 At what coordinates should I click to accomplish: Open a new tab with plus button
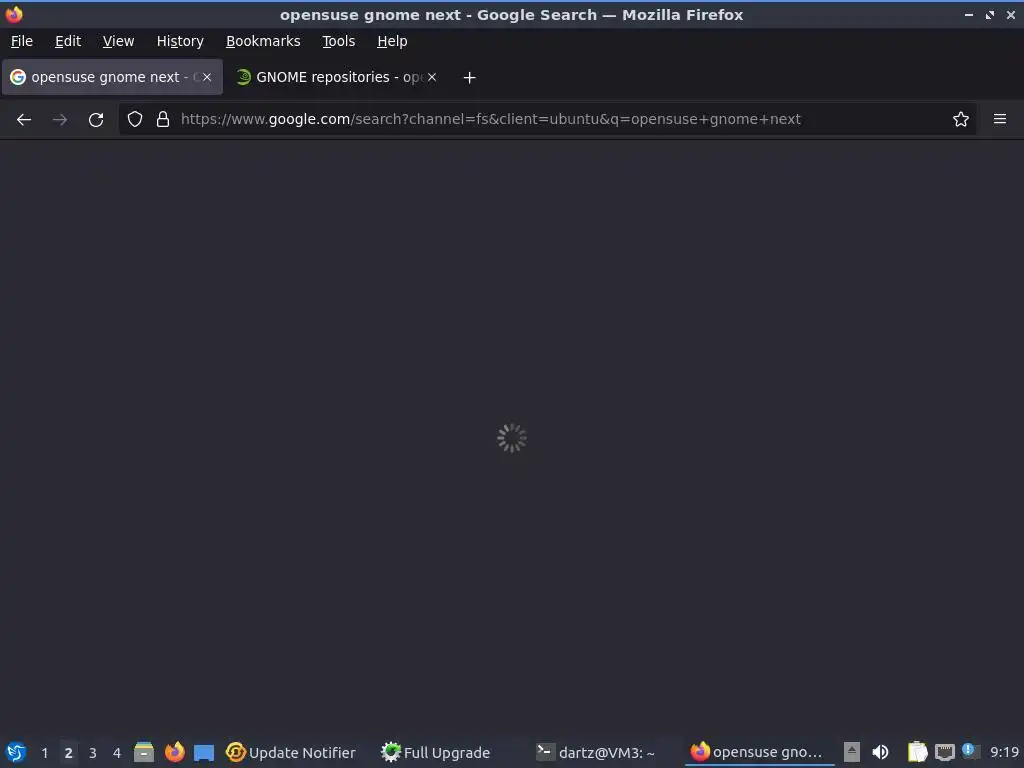(x=469, y=78)
